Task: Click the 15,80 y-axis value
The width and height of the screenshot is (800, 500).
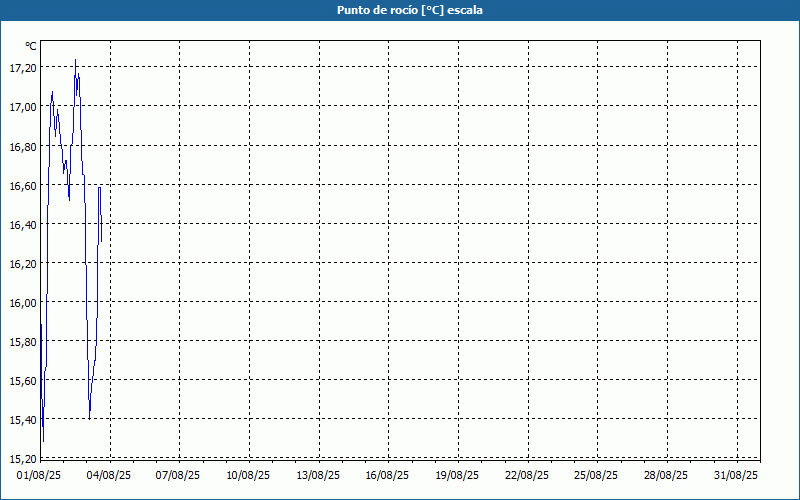Action: click(x=23, y=342)
